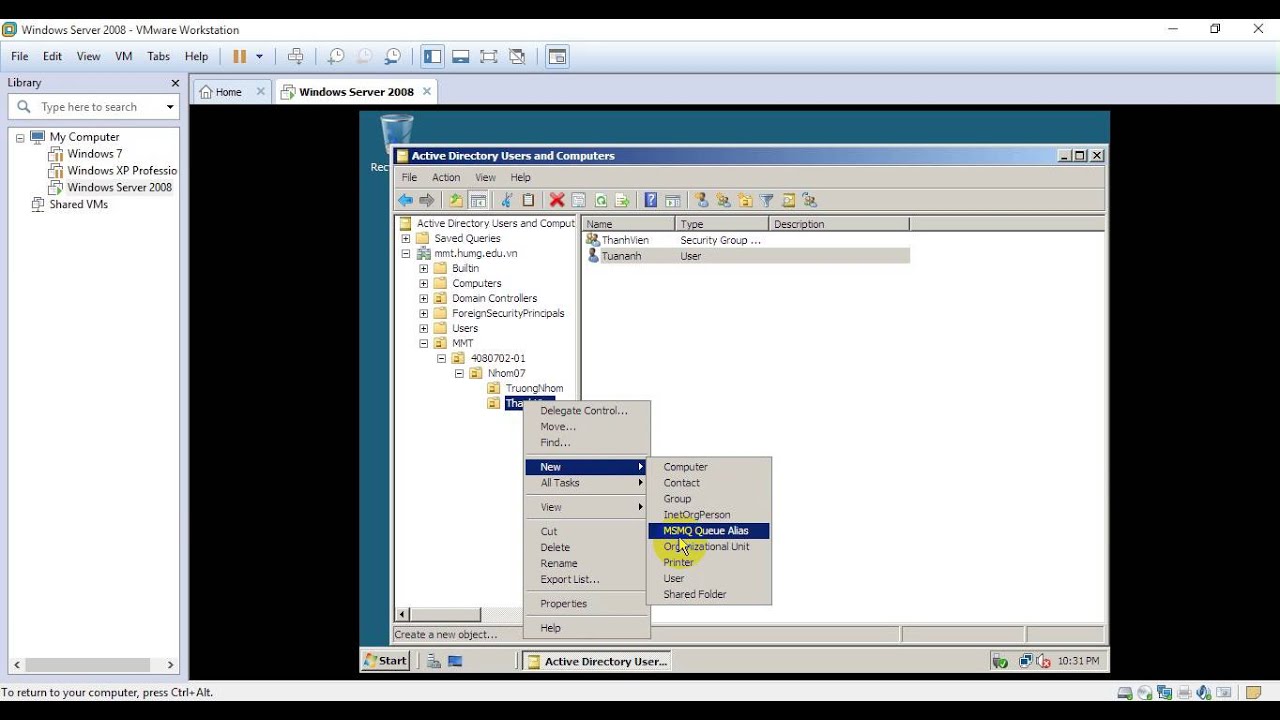Screen dimensions: 1280x720
Task: Expand the Builtin container
Action: [423, 269]
